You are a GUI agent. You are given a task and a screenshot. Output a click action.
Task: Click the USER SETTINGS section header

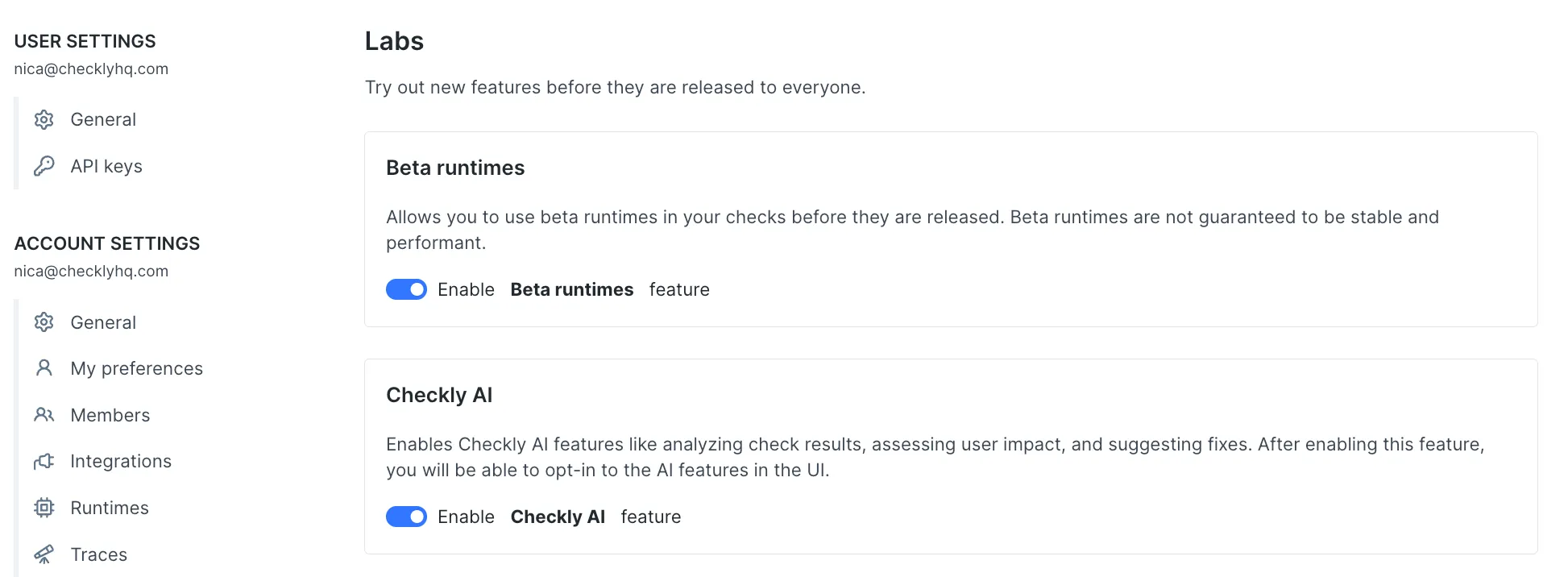coord(85,41)
